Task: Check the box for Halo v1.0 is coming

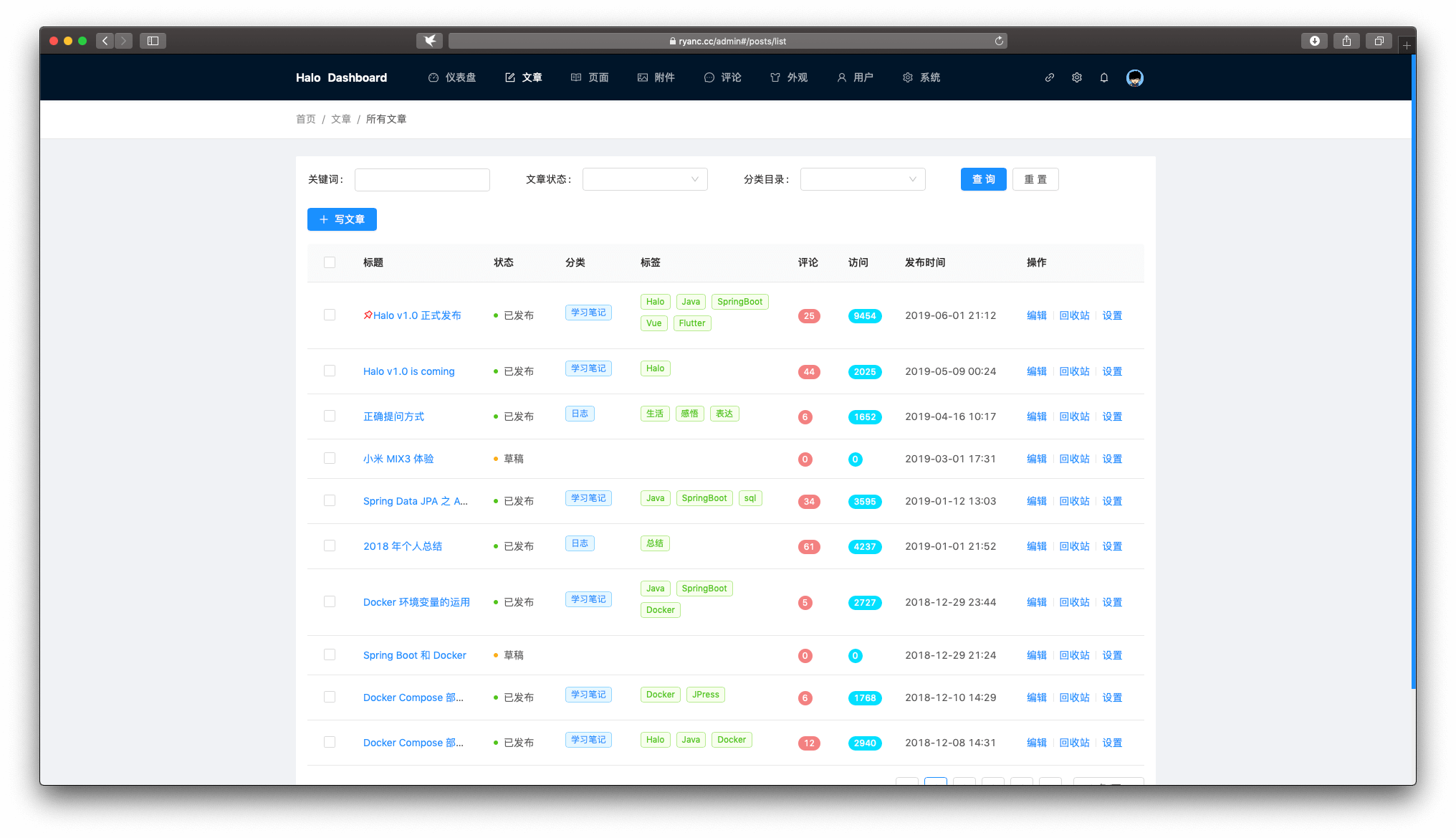Action: [330, 371]
